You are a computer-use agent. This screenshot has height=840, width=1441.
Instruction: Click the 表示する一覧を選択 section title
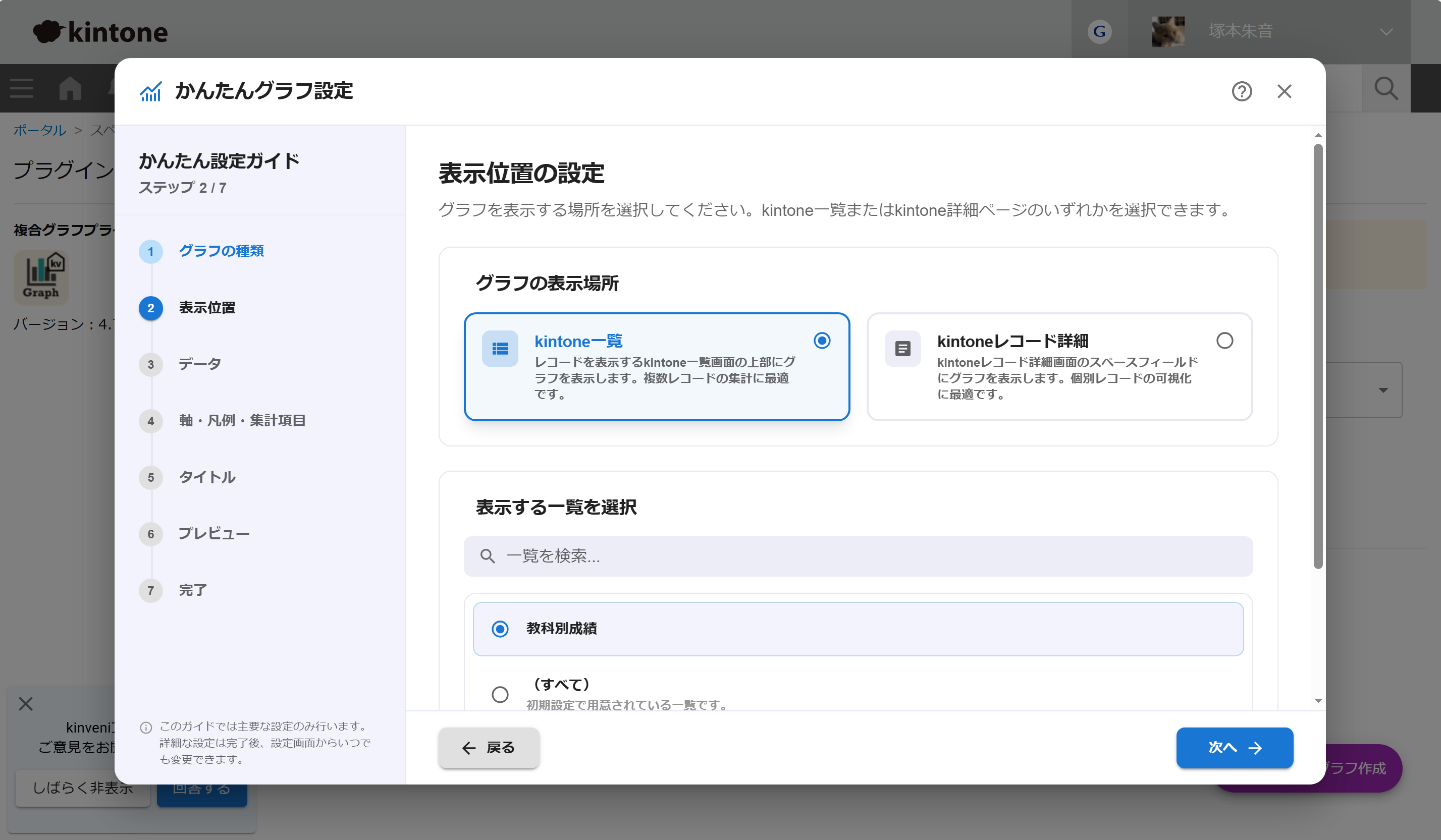point(556,508)
